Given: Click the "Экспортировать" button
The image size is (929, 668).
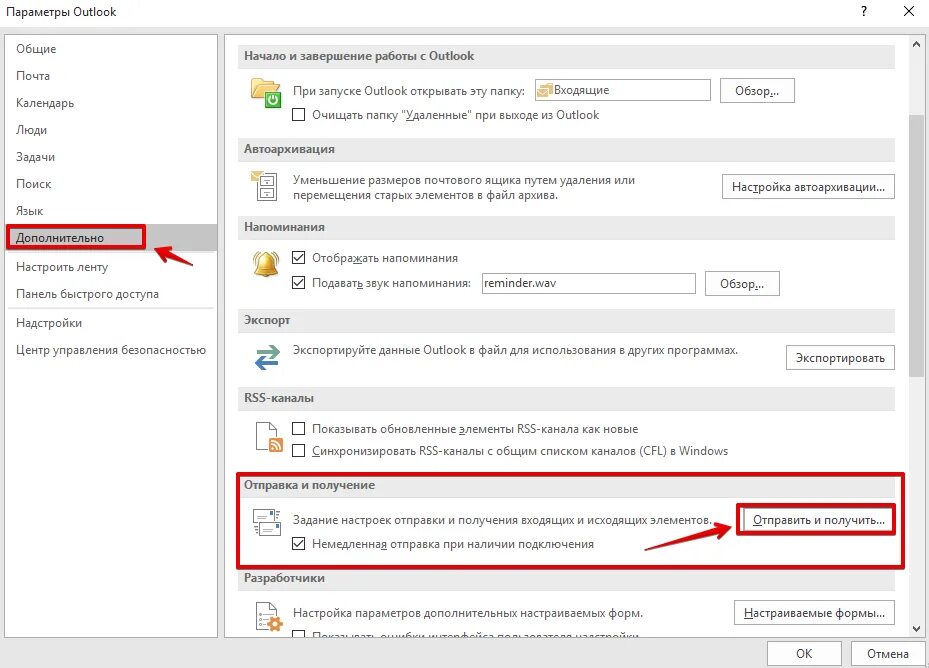Looking at the screenshot, I should (840, 357).
